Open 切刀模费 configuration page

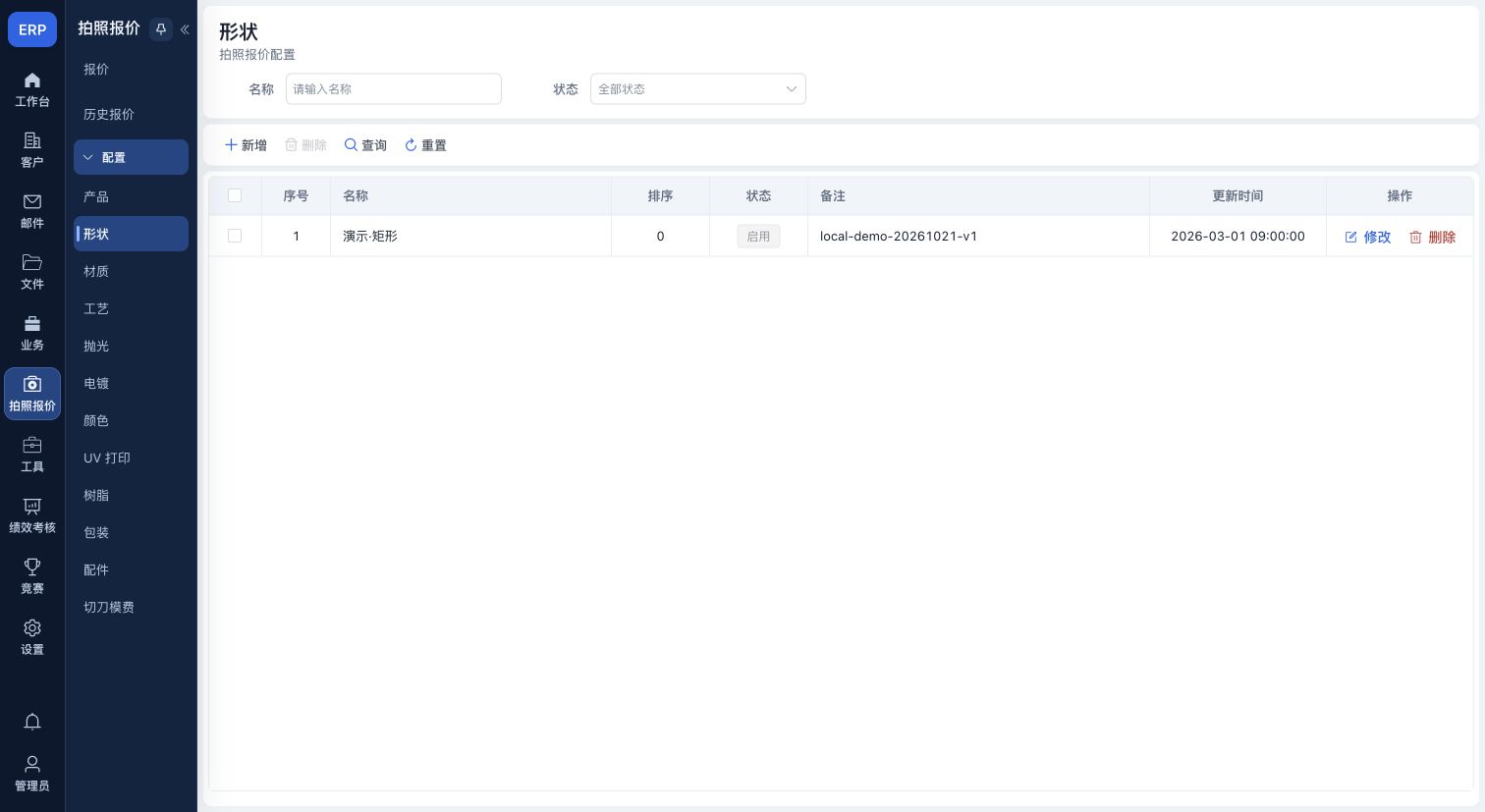pyautogui.click(x=131, y=607)
